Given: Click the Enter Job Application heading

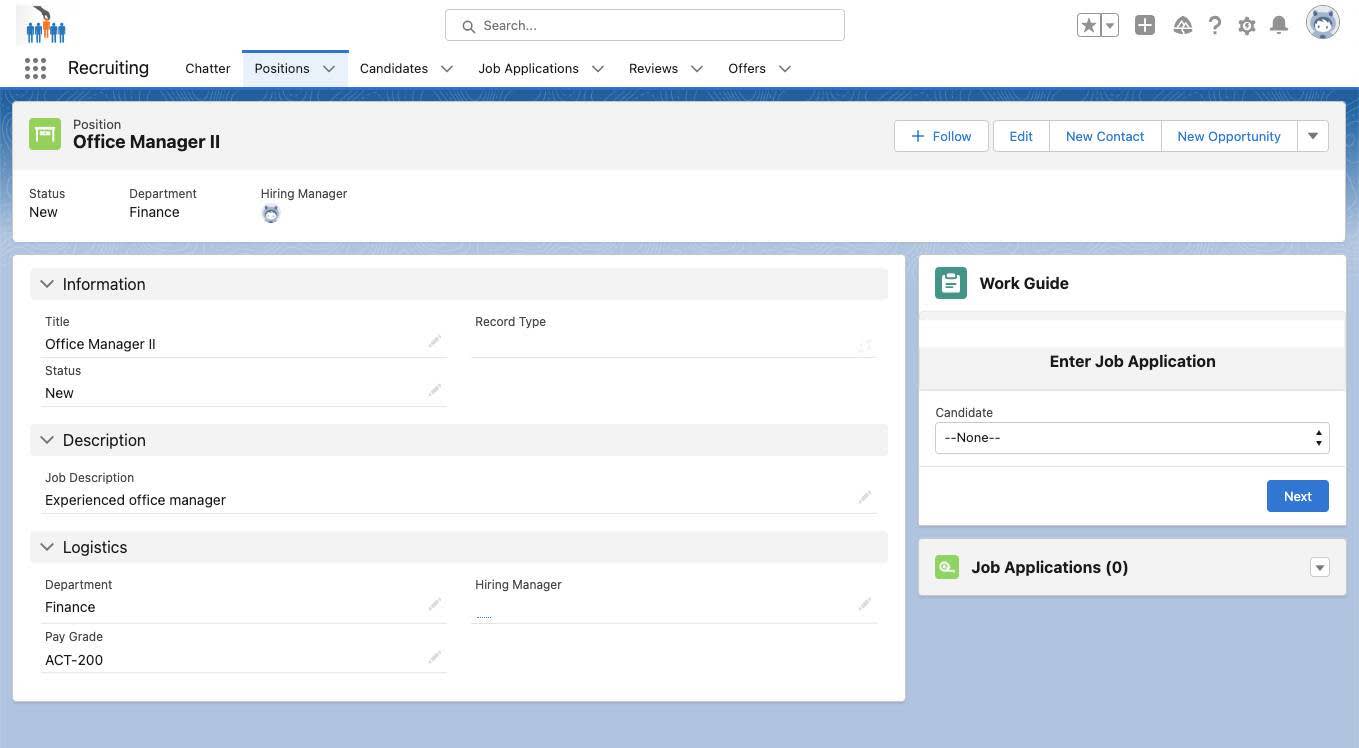Looking at the screenshot, I should click(1132, 362).
